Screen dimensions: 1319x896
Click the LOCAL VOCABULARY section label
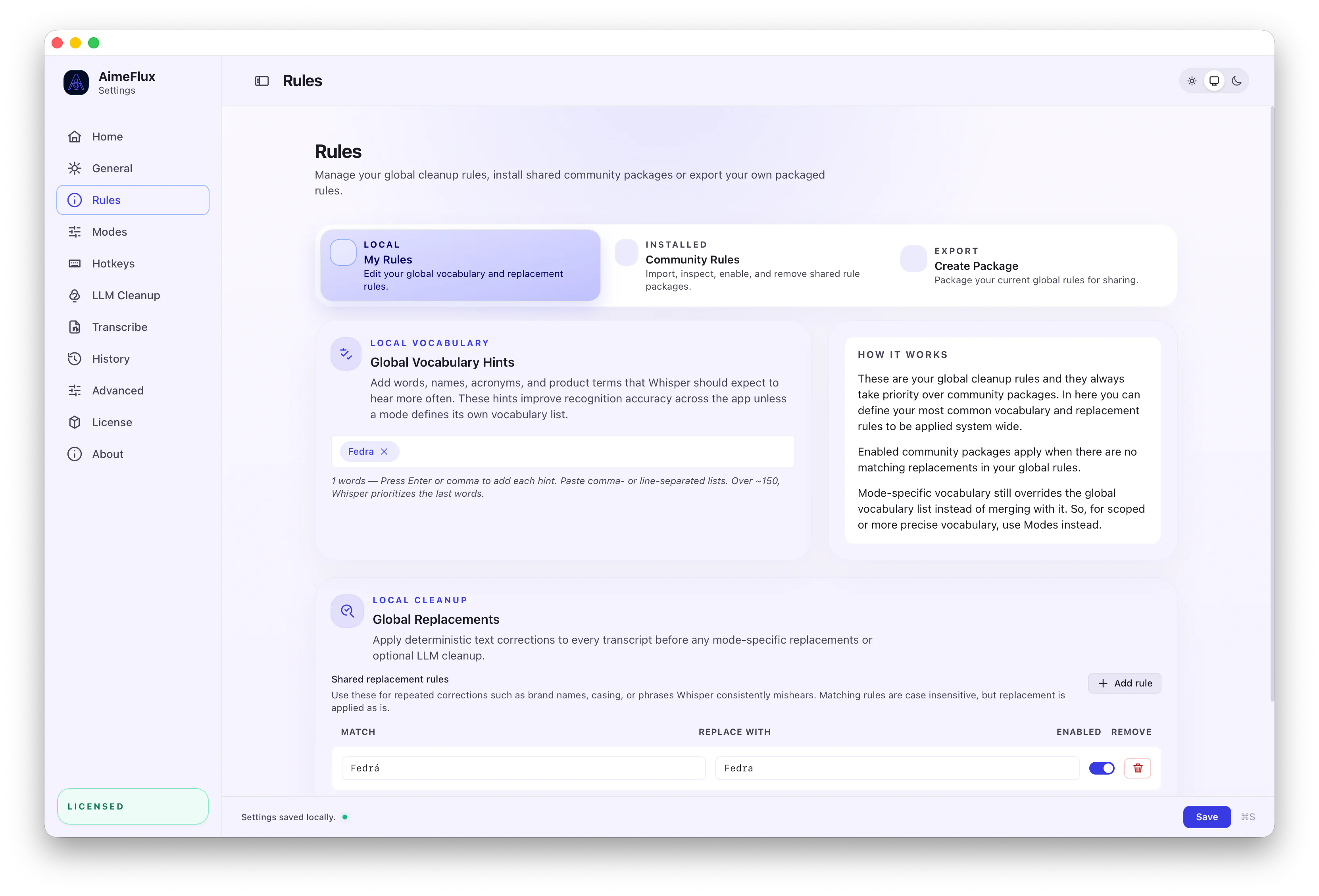(430, 343)
